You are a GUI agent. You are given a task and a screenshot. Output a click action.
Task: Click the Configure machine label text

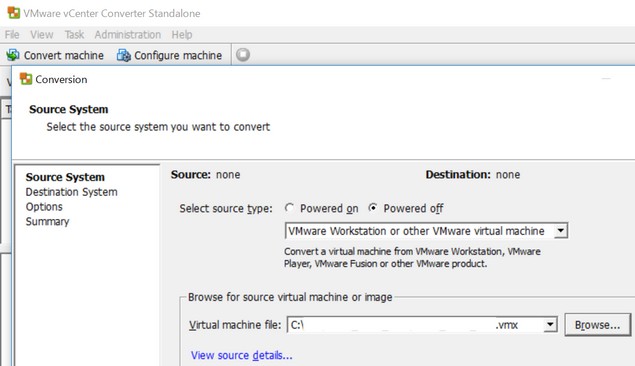pos(178,55)
